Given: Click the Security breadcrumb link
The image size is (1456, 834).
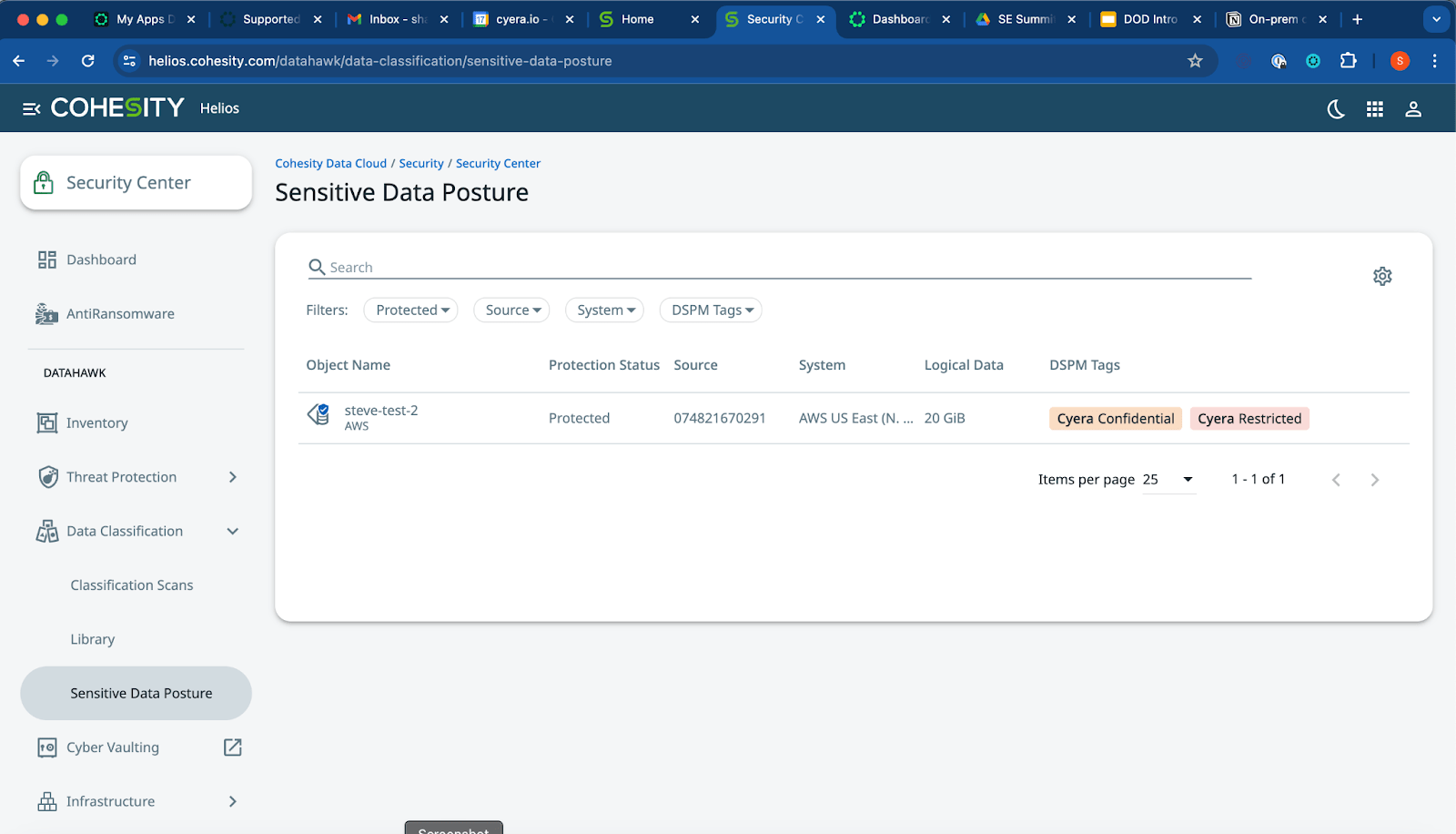Looking at the screenshot, I should (x=420, y=164).
